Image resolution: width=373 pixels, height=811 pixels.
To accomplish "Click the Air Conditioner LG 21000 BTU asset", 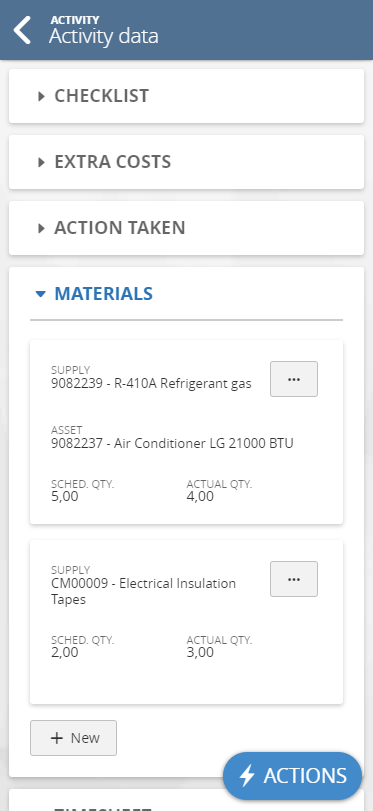I will coord(172,443).
